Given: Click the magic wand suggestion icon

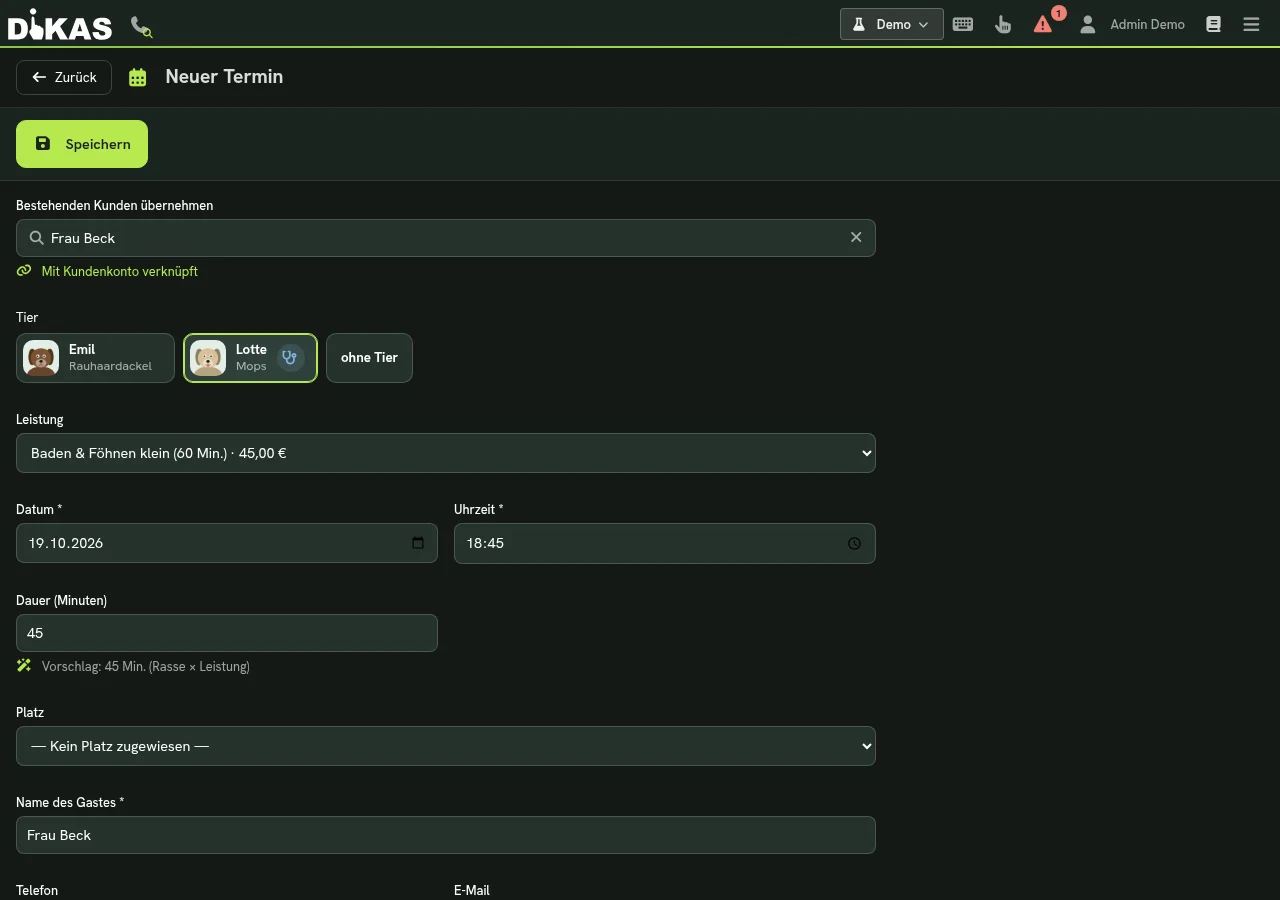Looking at the screenshot, I should pos(24,666).
